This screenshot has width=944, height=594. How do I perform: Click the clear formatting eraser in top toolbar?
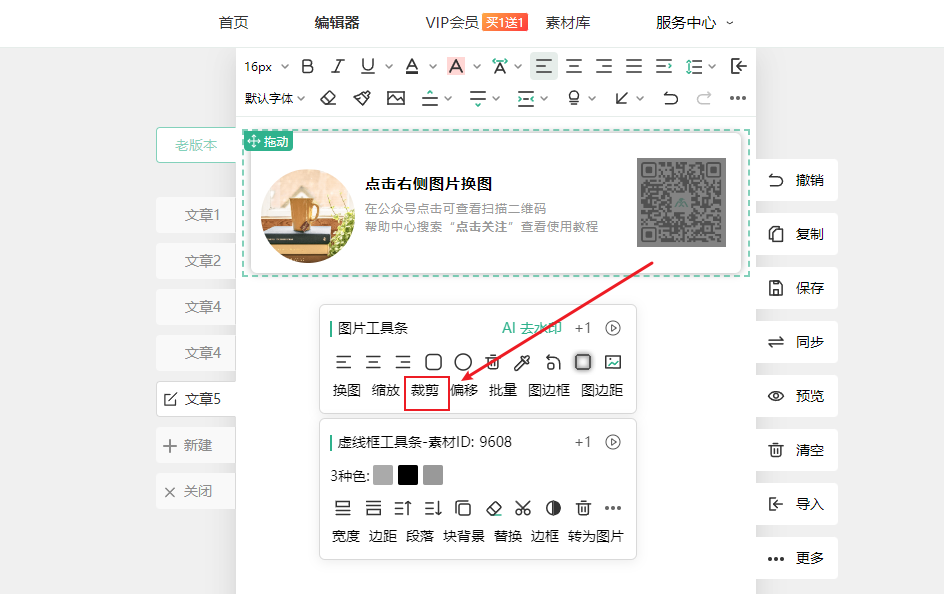pos(328,98)
